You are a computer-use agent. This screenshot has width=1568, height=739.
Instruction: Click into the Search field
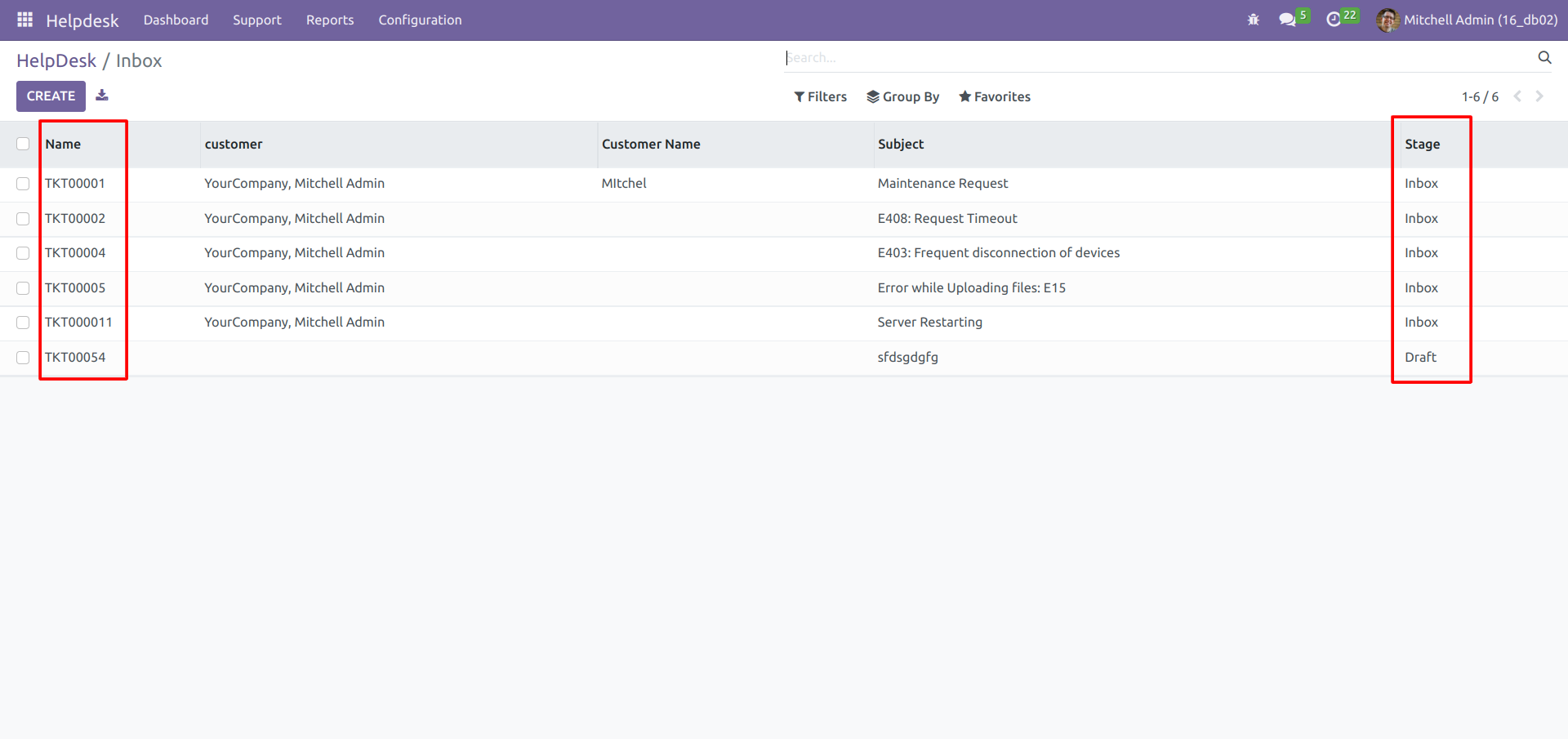pos(1160,57)
